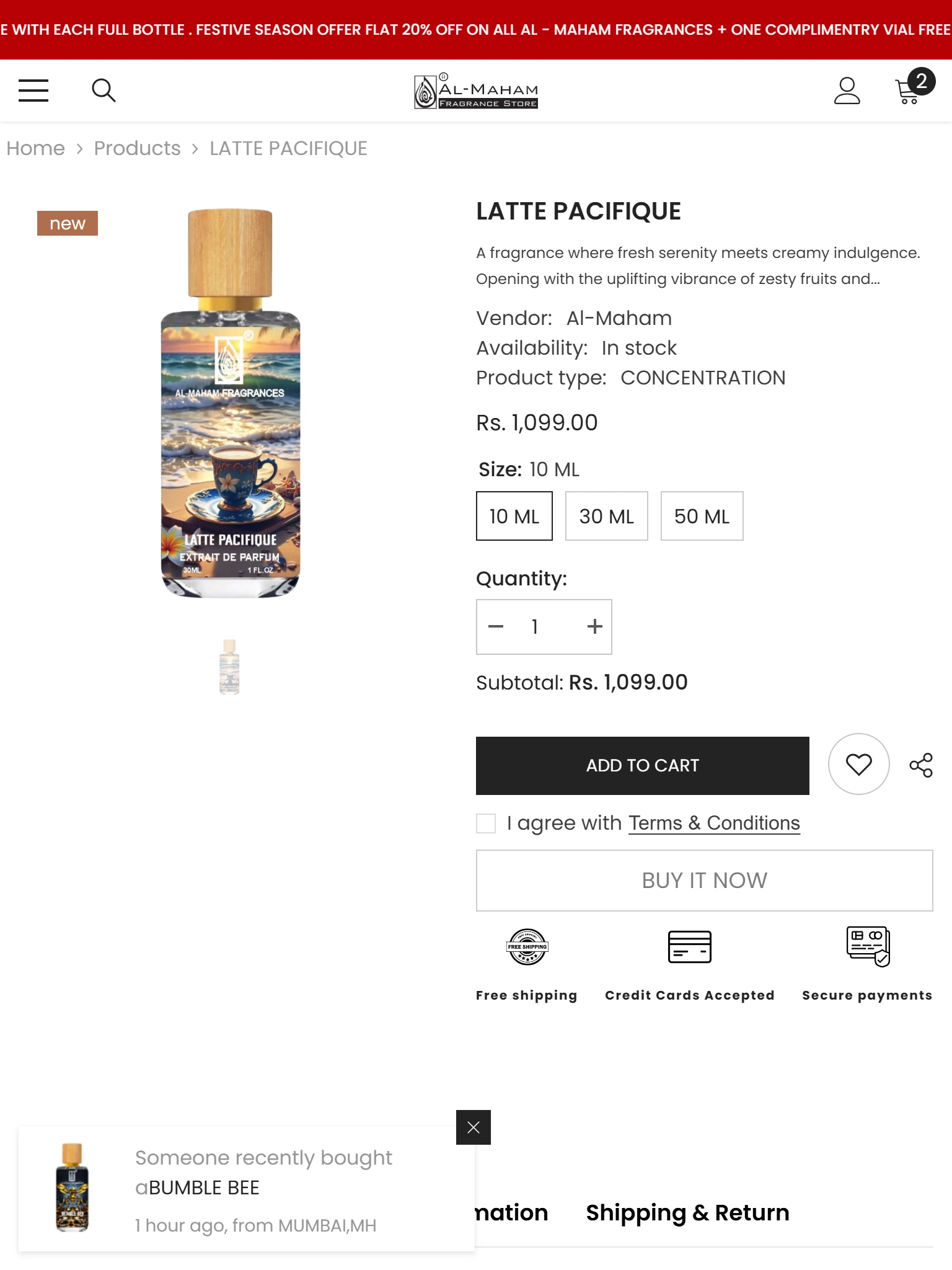The width and height of the screenshot is (952, 1270).
Task: Open the shopping cart icon
Action: pos(910,91)
